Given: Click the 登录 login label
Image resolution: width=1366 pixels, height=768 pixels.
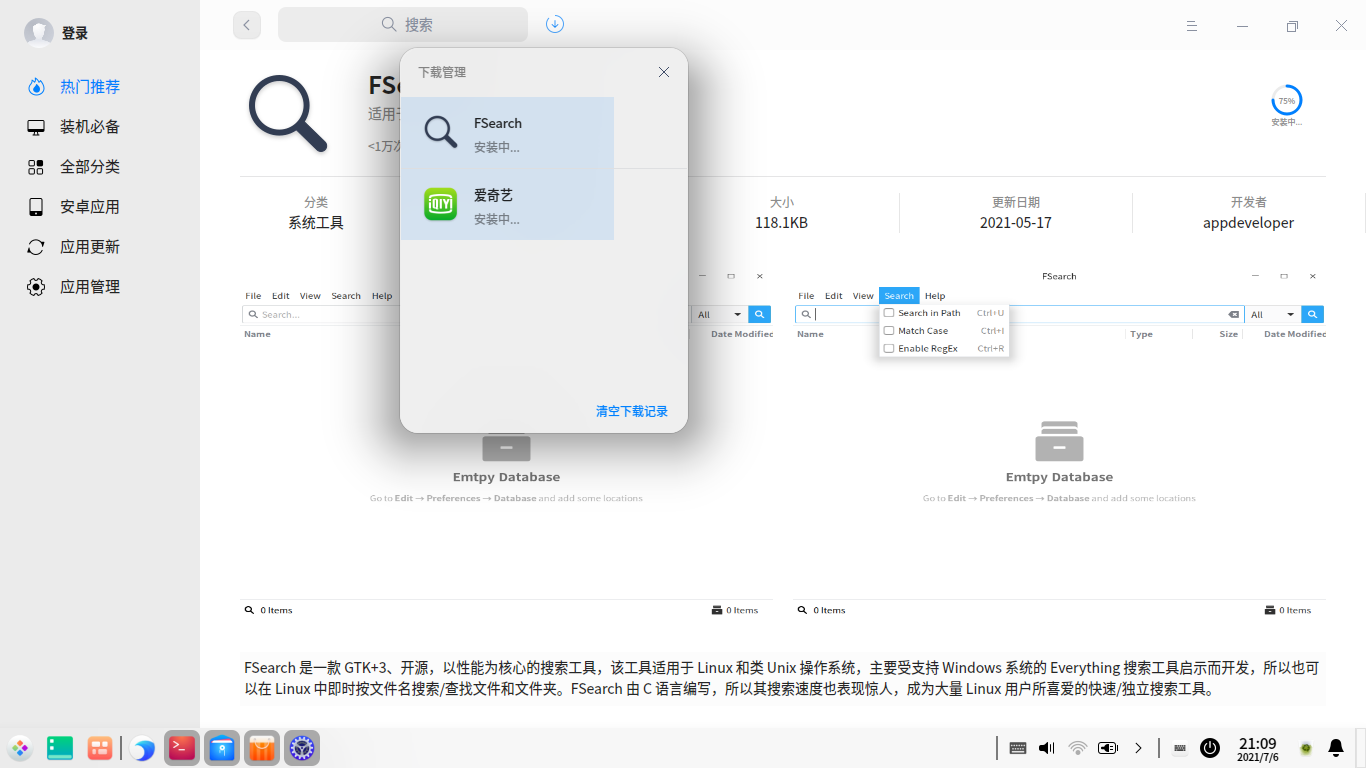Looking at the screenshot, I should (x=75, y=33).
